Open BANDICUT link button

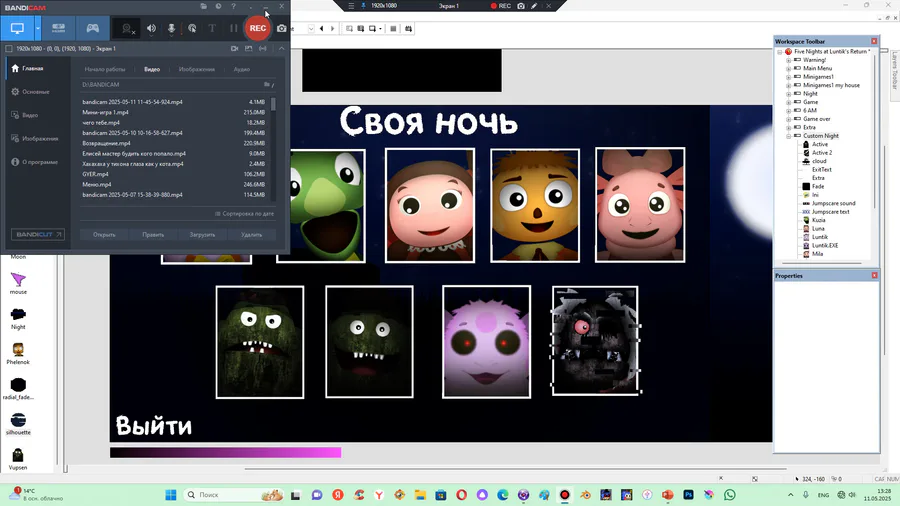click(38, 235)
